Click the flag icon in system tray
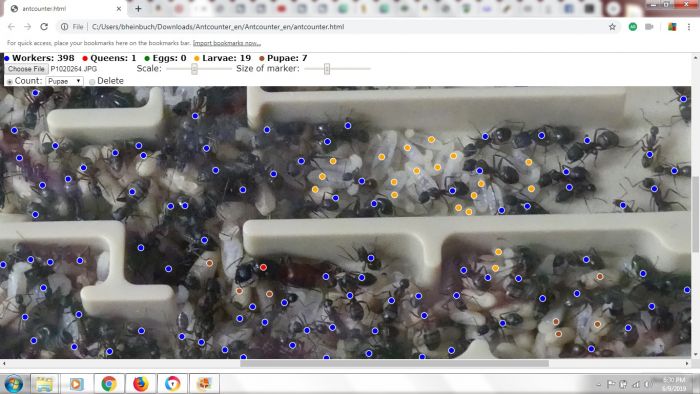This screenshot has width=700, height=394. tap(611, 384)
